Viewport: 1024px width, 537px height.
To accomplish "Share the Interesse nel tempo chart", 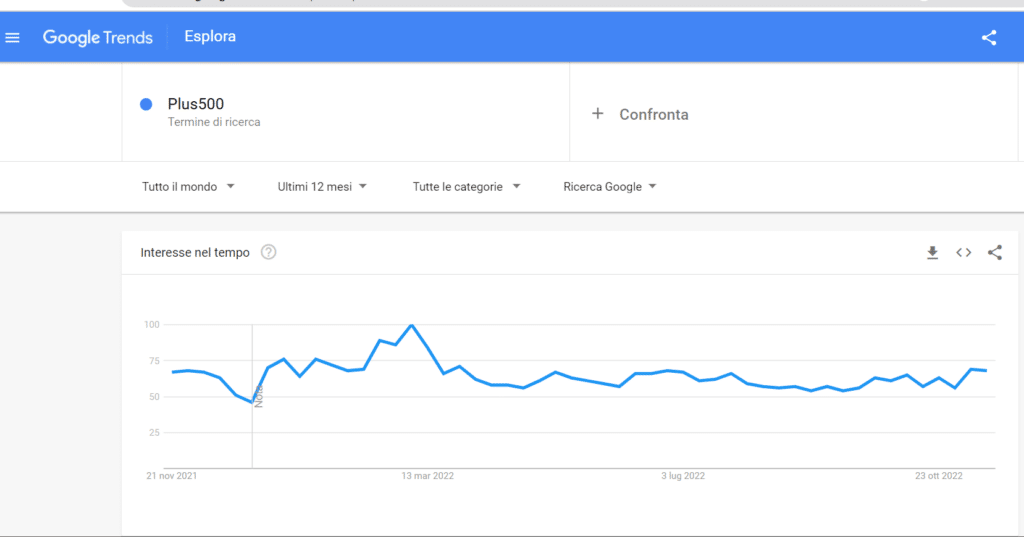I will (994, 253).
